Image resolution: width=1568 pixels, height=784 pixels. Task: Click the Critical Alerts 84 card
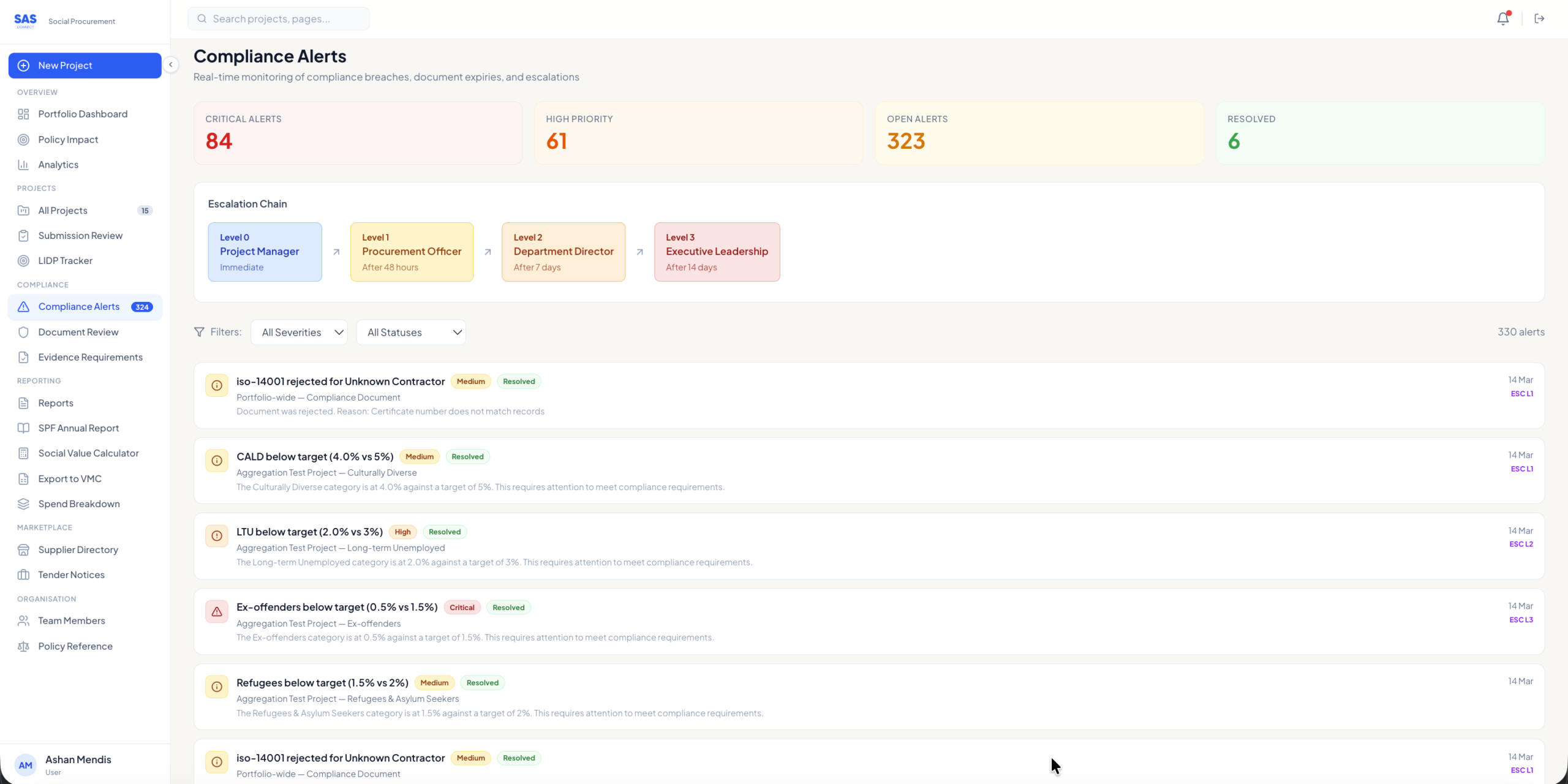[x=358, y=133]
